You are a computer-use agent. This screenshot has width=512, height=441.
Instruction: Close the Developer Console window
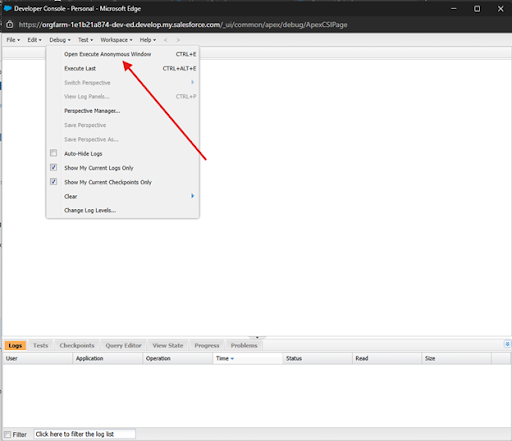pos(500,9)
